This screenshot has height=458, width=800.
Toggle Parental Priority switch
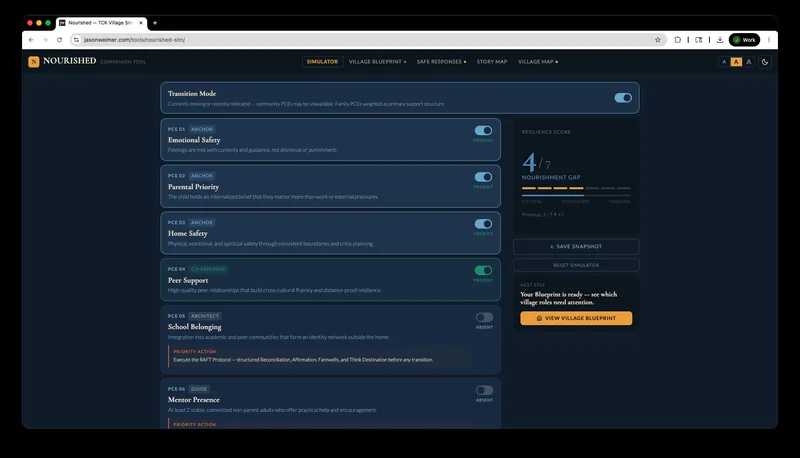pos(483,177)
